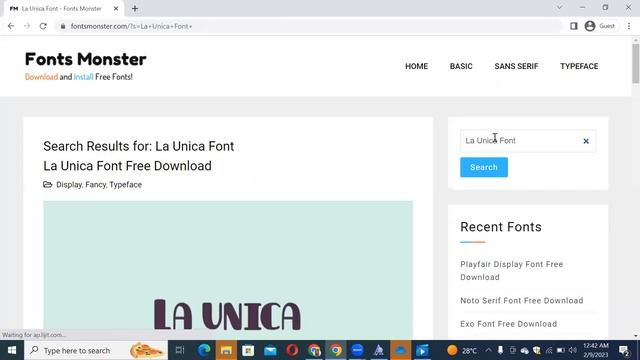This screenshot has height=360, width=640.
Task: Clear the search field with X
Action: [586, 141]
